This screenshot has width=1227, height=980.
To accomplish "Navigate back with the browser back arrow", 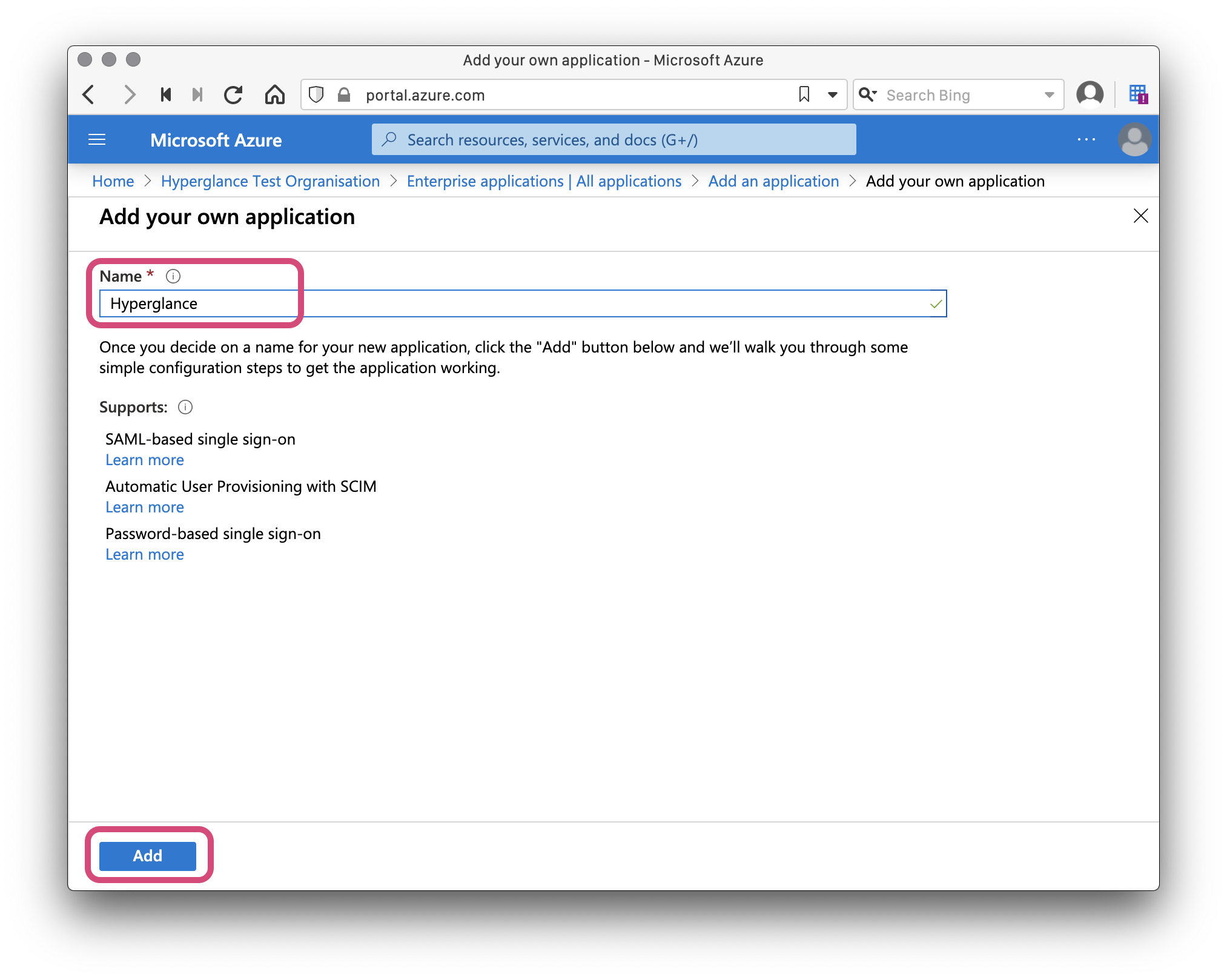I will tap(88, 94).
